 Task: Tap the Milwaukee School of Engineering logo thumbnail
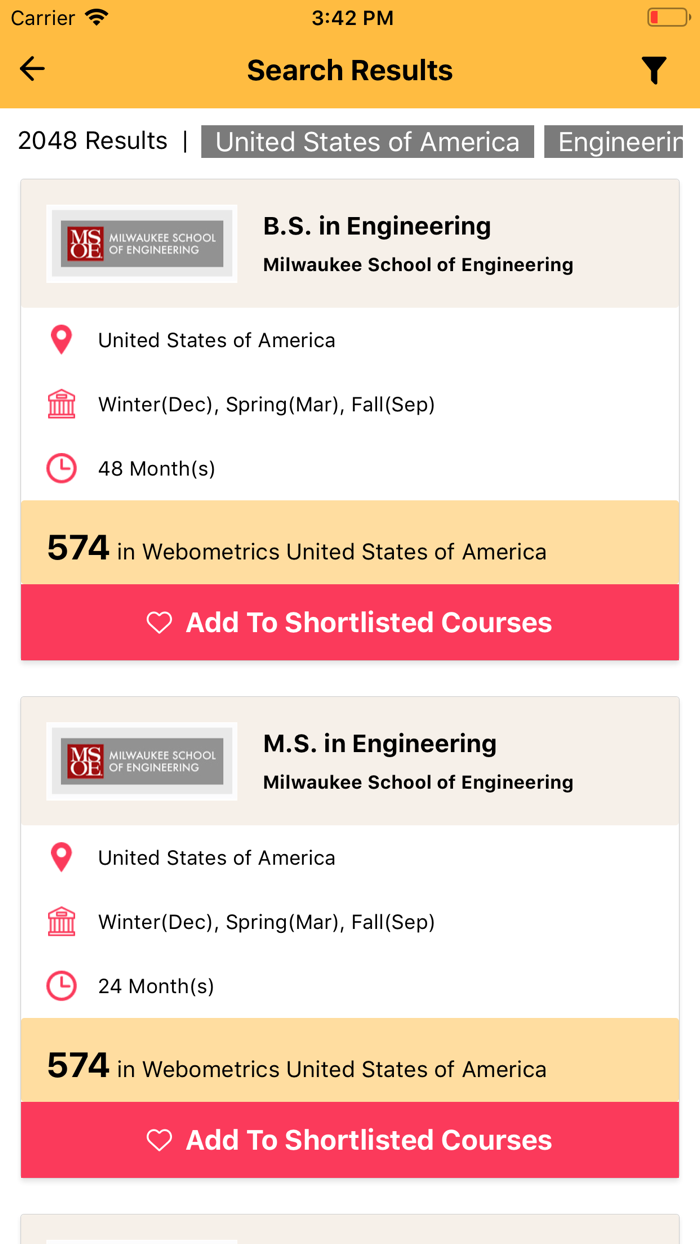(141, 242)
